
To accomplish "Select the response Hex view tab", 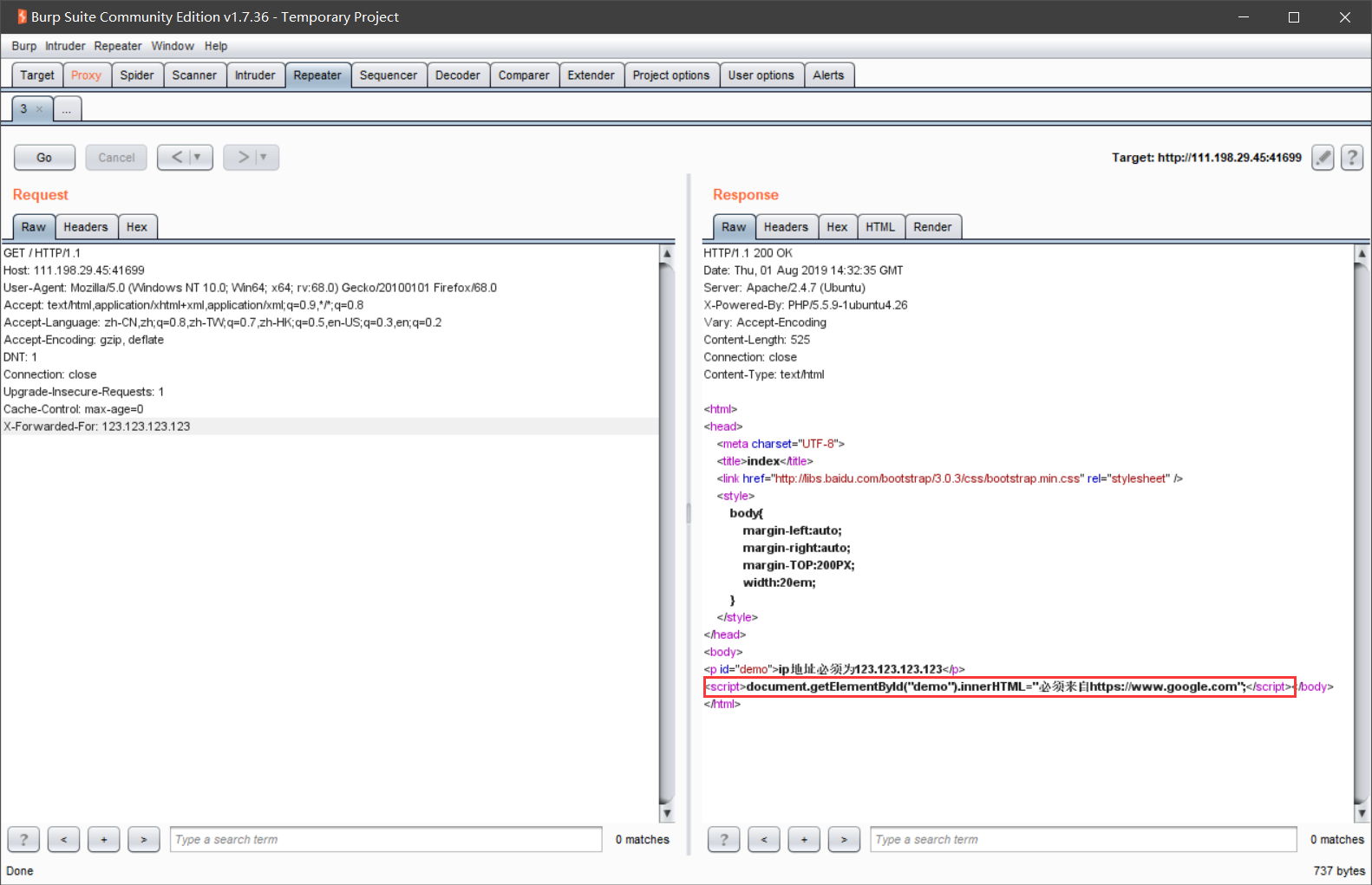I will [x=837, y=227].
